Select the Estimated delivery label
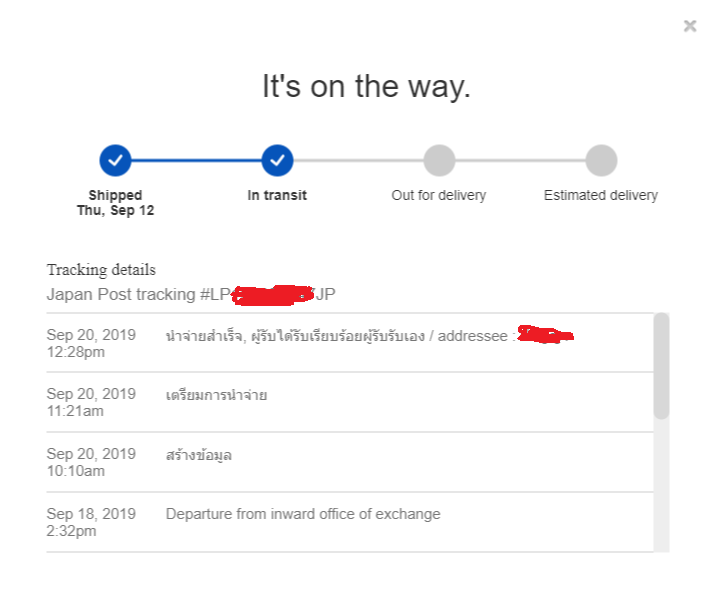Image resolution: width=716 pixels, height=601 pixels. 601,195
